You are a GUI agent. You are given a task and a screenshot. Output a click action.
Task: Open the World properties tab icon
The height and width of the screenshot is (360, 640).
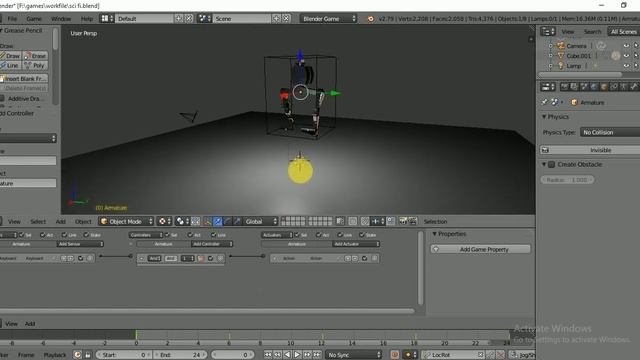594,87
